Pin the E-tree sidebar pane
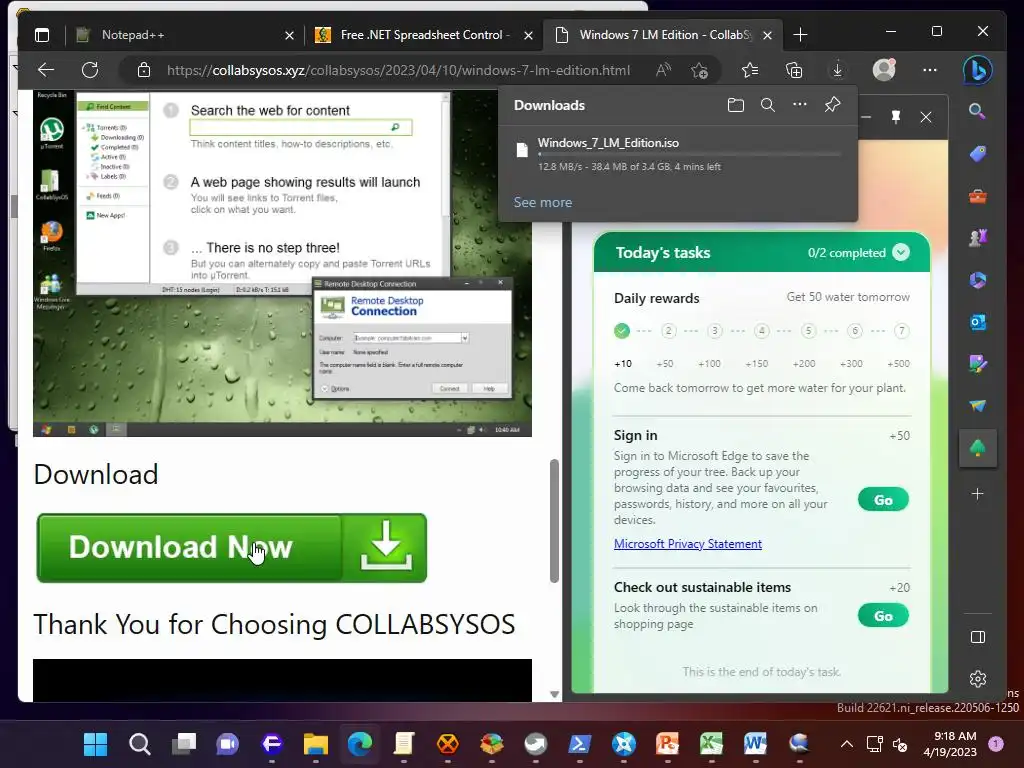This screenshot has height=768, width=1024. 896,117
